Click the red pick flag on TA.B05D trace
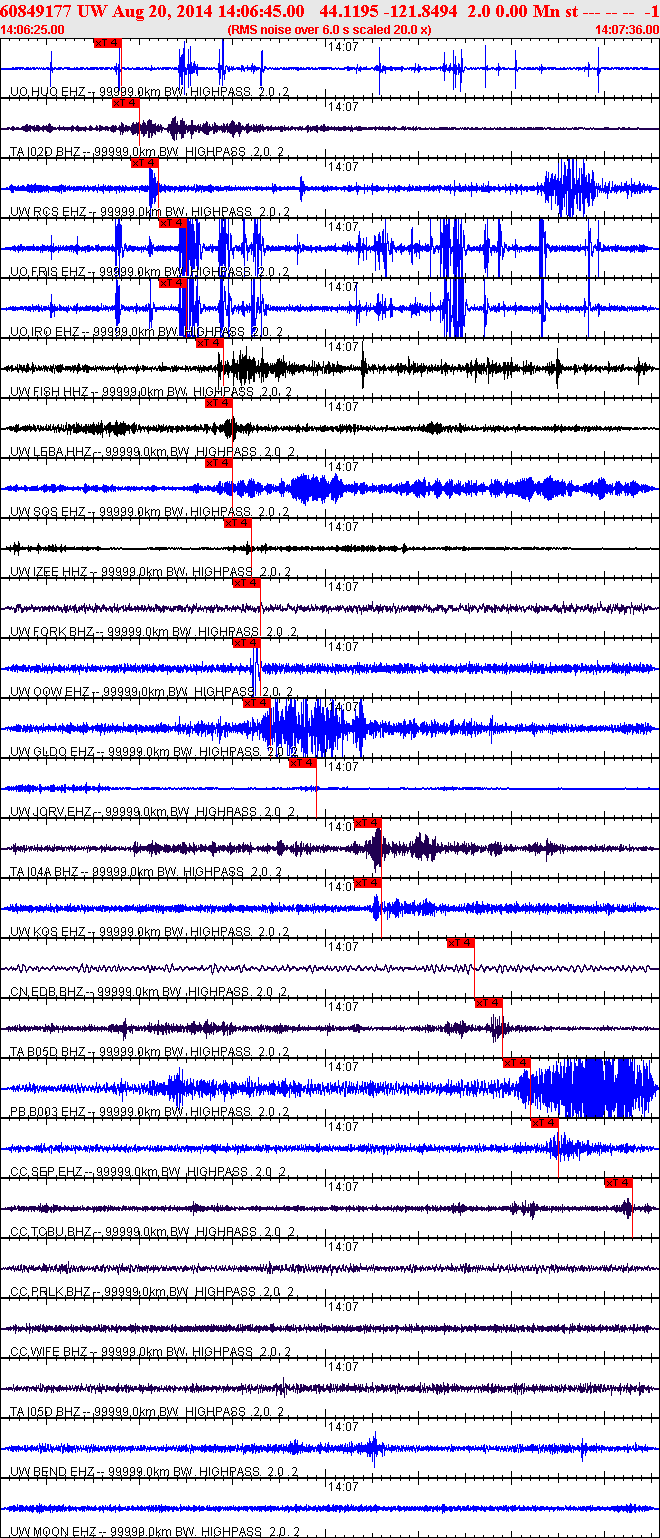The height and width of the screenshot is (1538, 660). click(x=489, y=1003)
